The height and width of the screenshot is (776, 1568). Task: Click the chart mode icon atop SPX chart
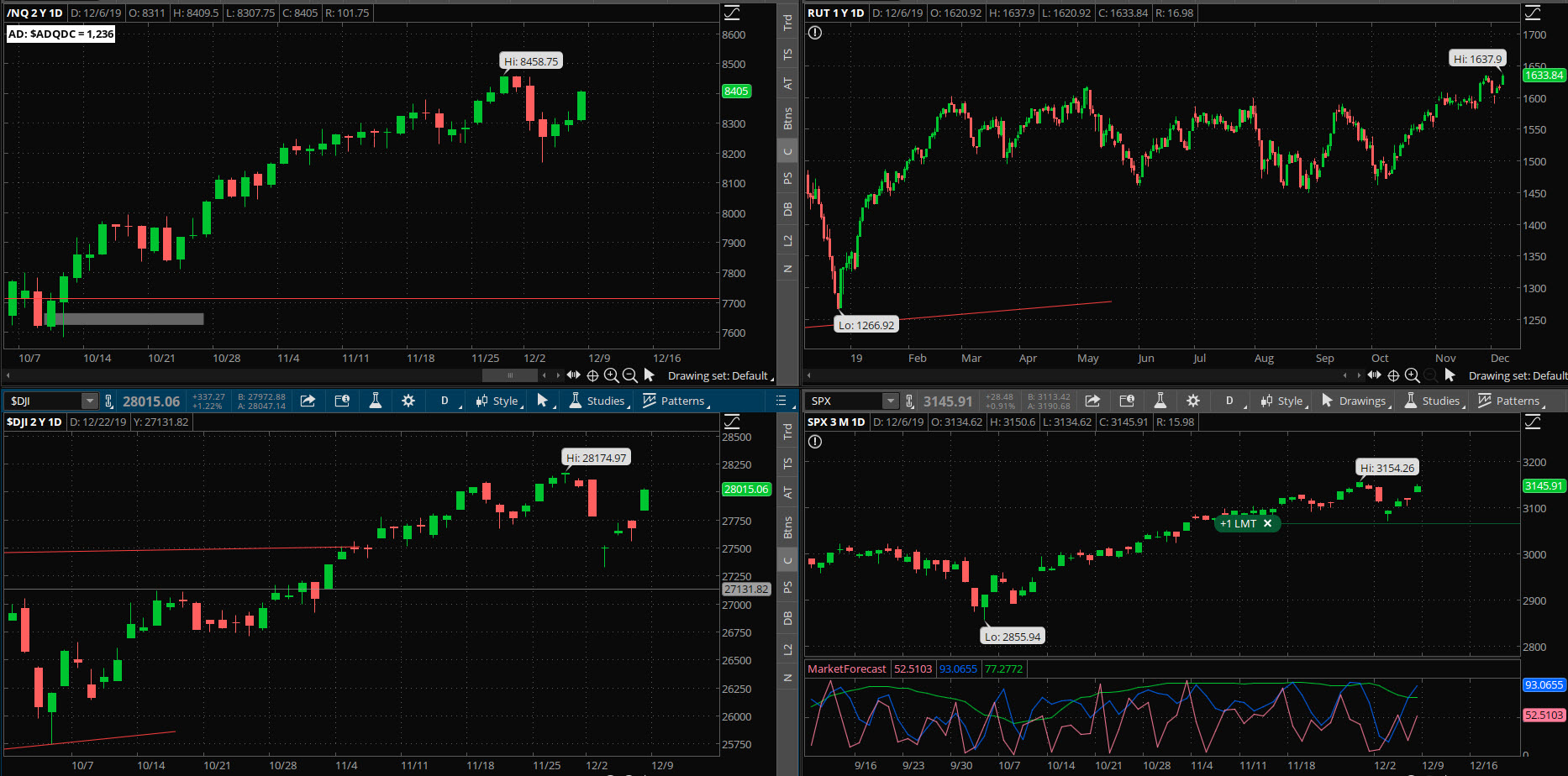[1533, 422]
